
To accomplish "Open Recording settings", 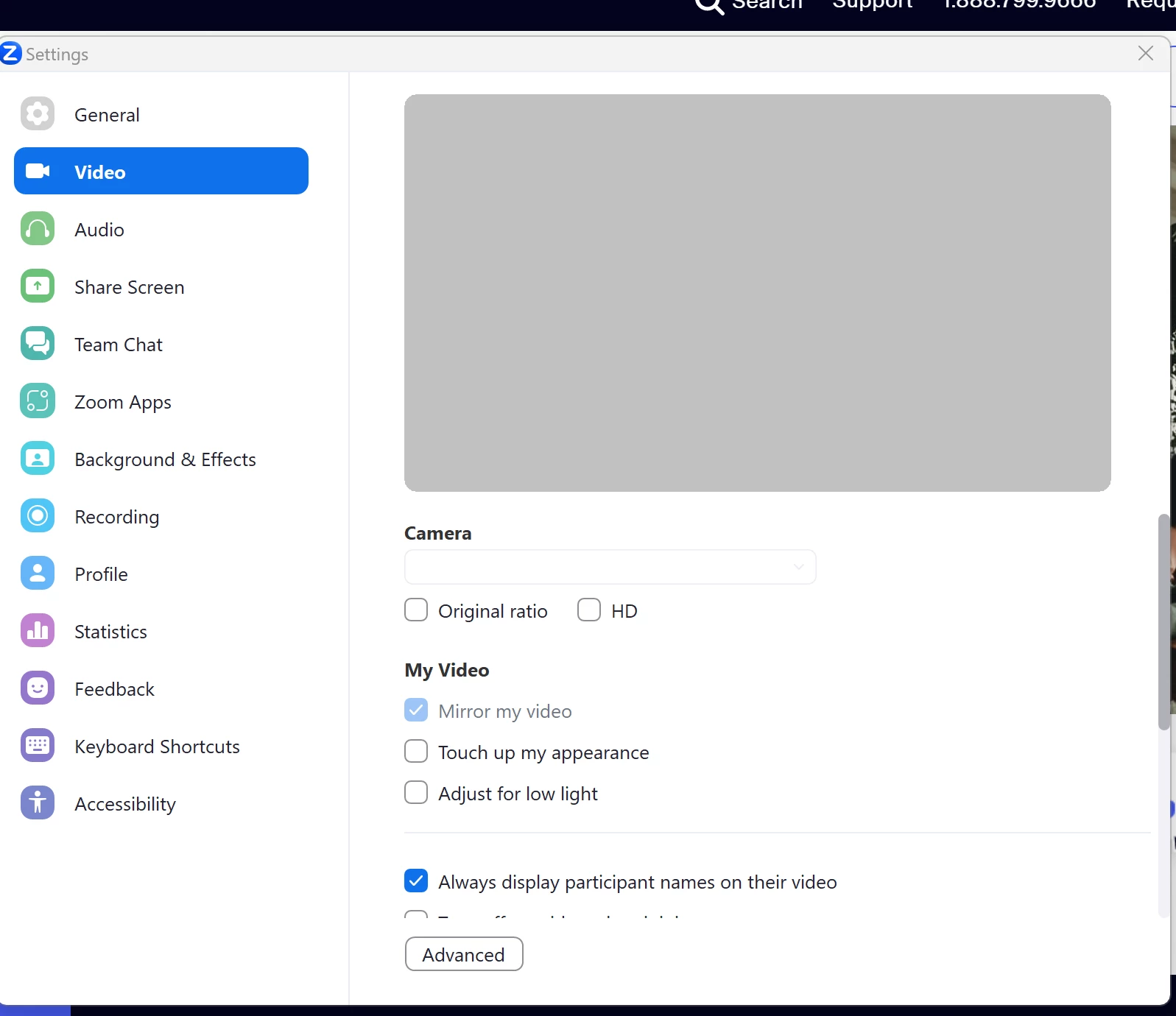I will pyautogui.click(x=161, y=516).
